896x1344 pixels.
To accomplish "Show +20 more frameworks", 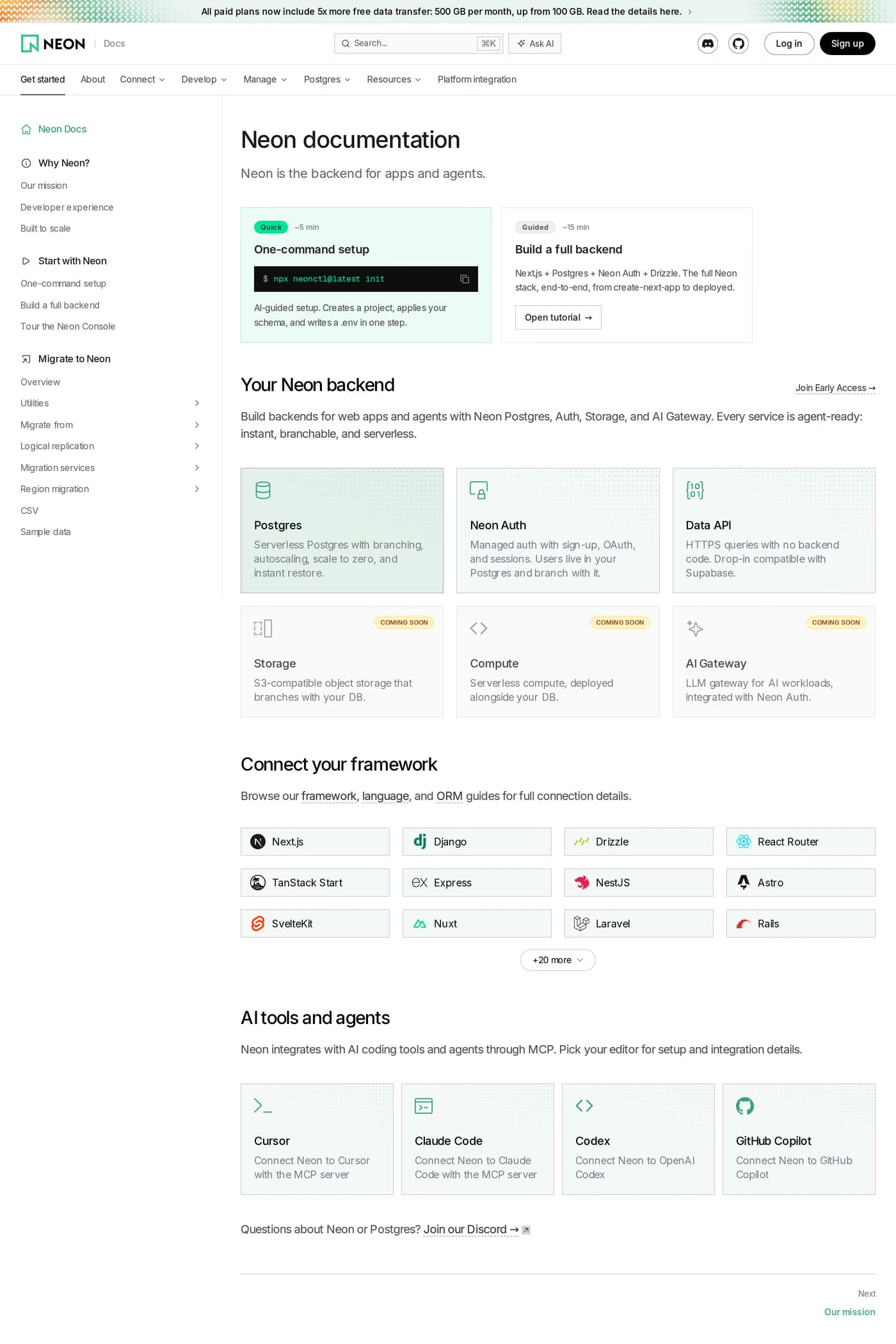I will click(x=557, y=960).
